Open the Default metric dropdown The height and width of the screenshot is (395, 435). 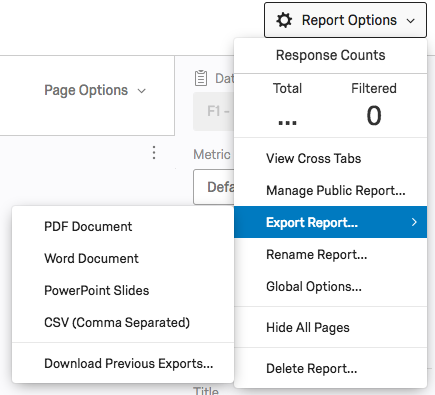[214, 187]
